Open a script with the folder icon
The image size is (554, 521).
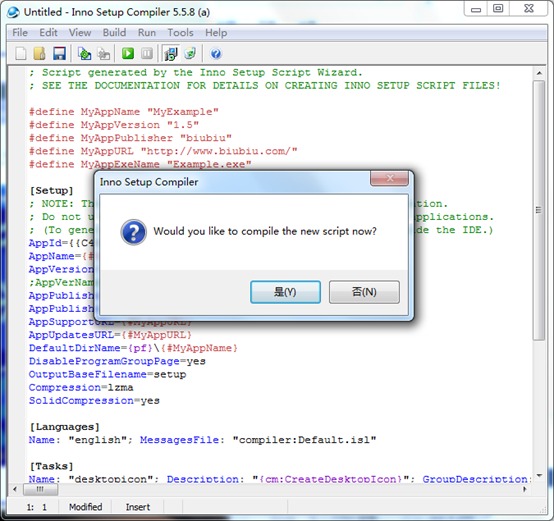pyautogui.click(x=40, y=54)
